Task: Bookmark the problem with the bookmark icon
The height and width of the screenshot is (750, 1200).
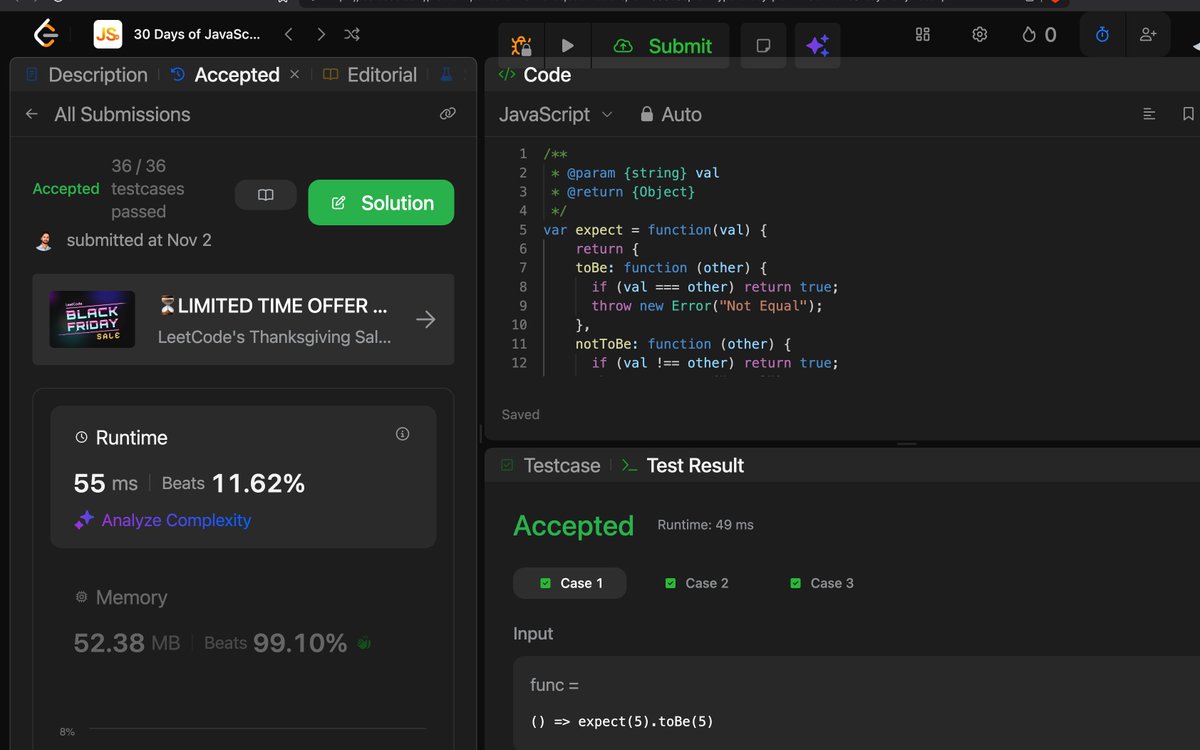Action: click(1187, 113)
